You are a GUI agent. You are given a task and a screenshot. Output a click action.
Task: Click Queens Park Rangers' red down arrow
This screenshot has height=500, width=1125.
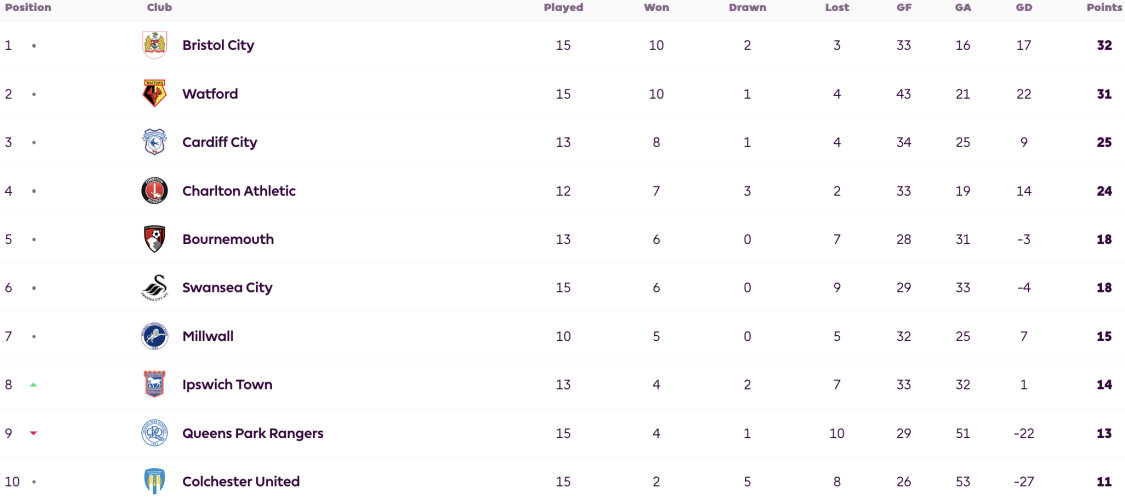click(x=33, y=433)
